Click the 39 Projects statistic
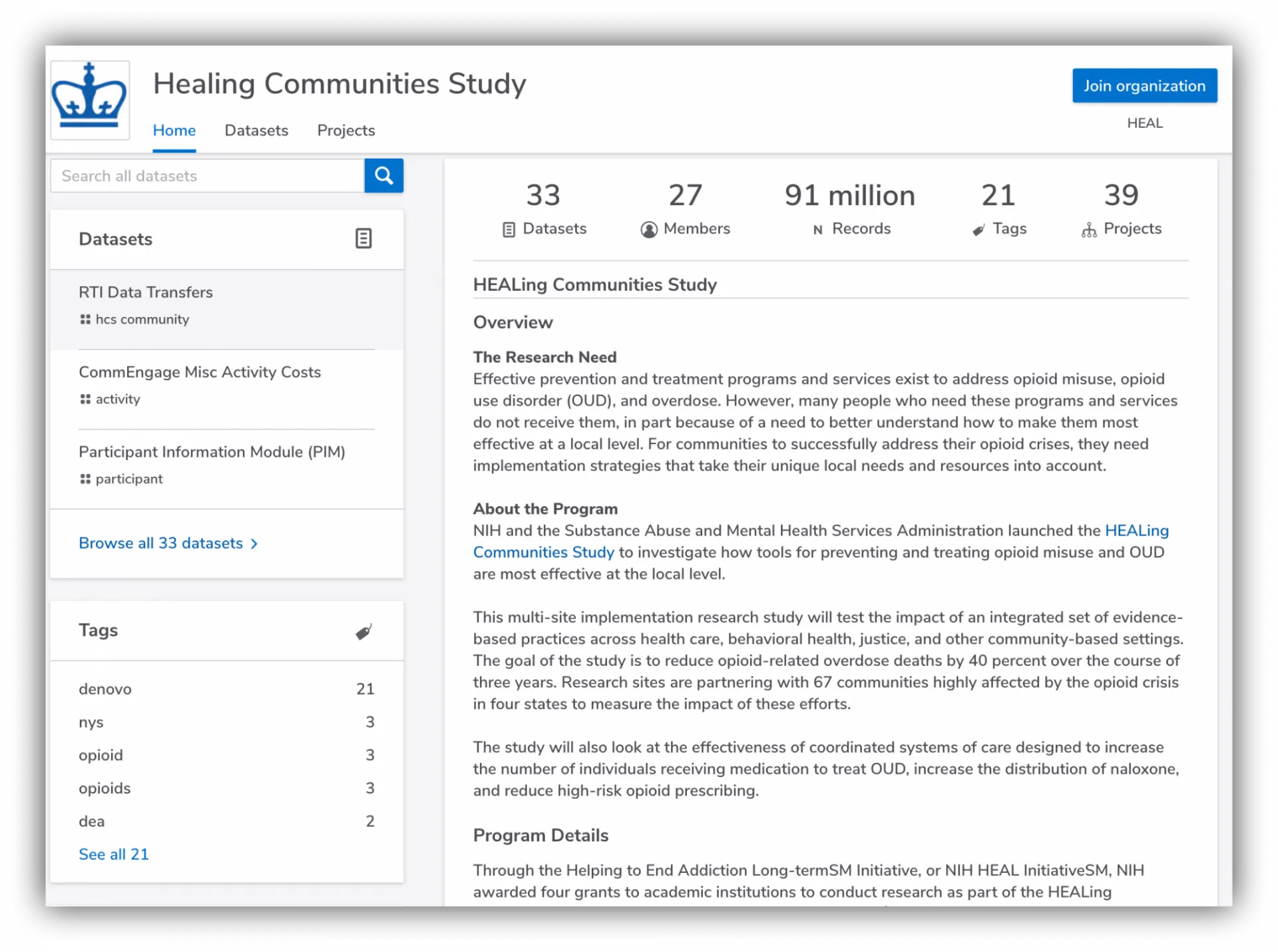 [1122, 209]
